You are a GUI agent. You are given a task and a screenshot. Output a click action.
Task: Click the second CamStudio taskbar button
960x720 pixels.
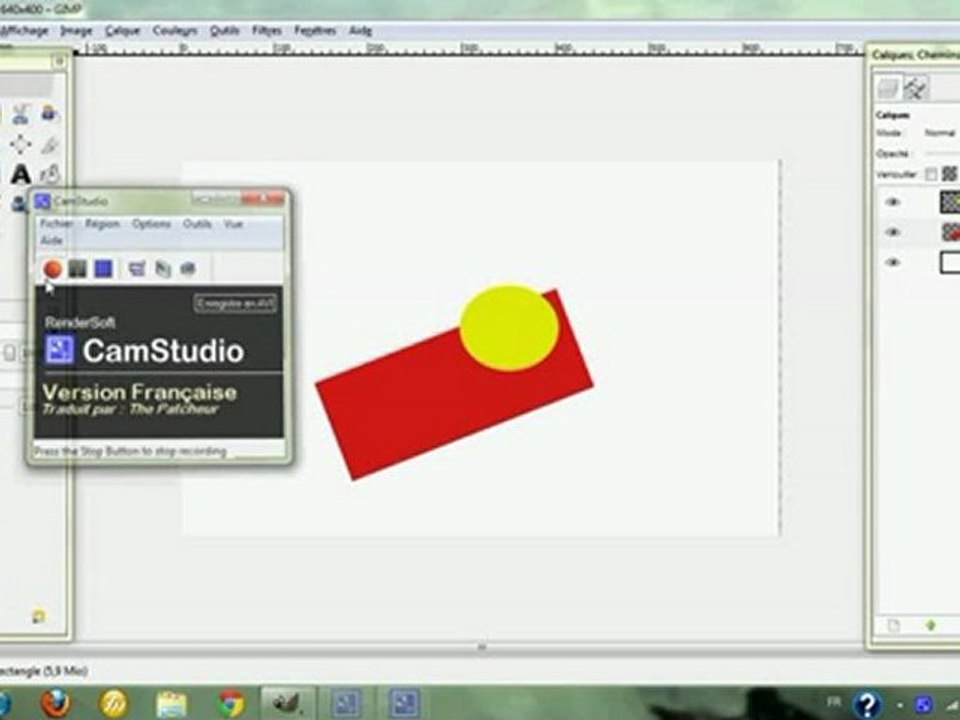(x=405, y=703)
